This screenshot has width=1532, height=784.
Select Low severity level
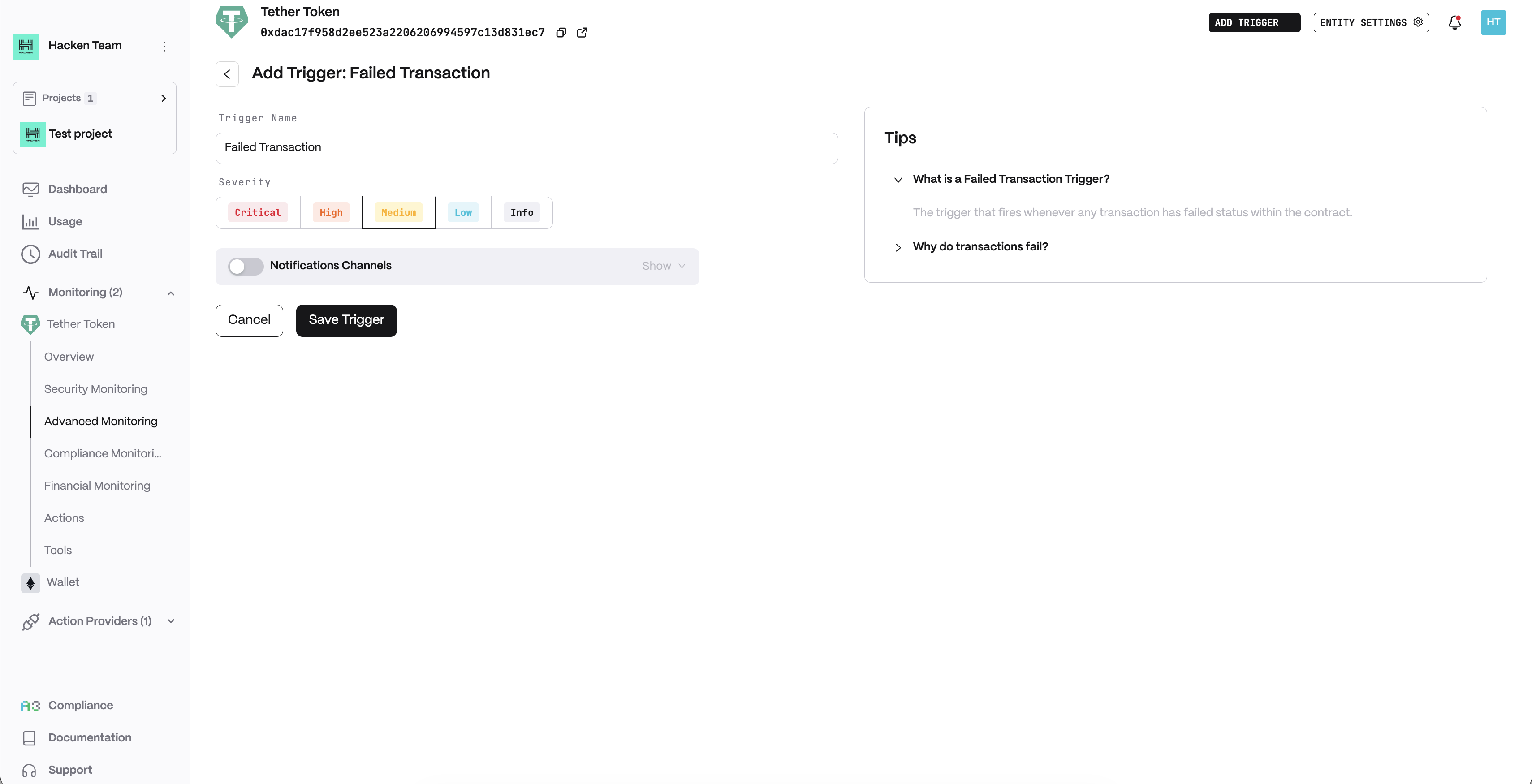[x=463, y=213]
